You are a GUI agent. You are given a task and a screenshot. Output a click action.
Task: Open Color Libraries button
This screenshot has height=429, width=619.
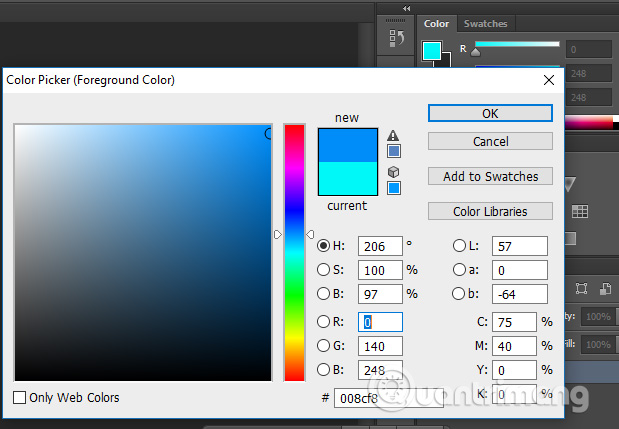coord(490,211)
